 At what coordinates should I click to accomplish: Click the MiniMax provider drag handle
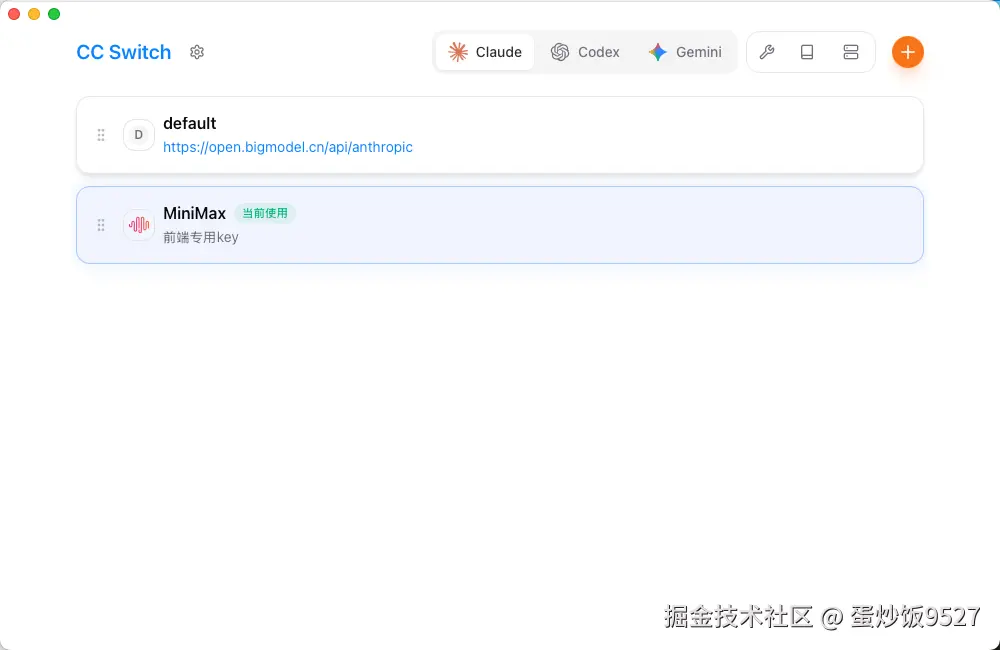coord(101,225)
